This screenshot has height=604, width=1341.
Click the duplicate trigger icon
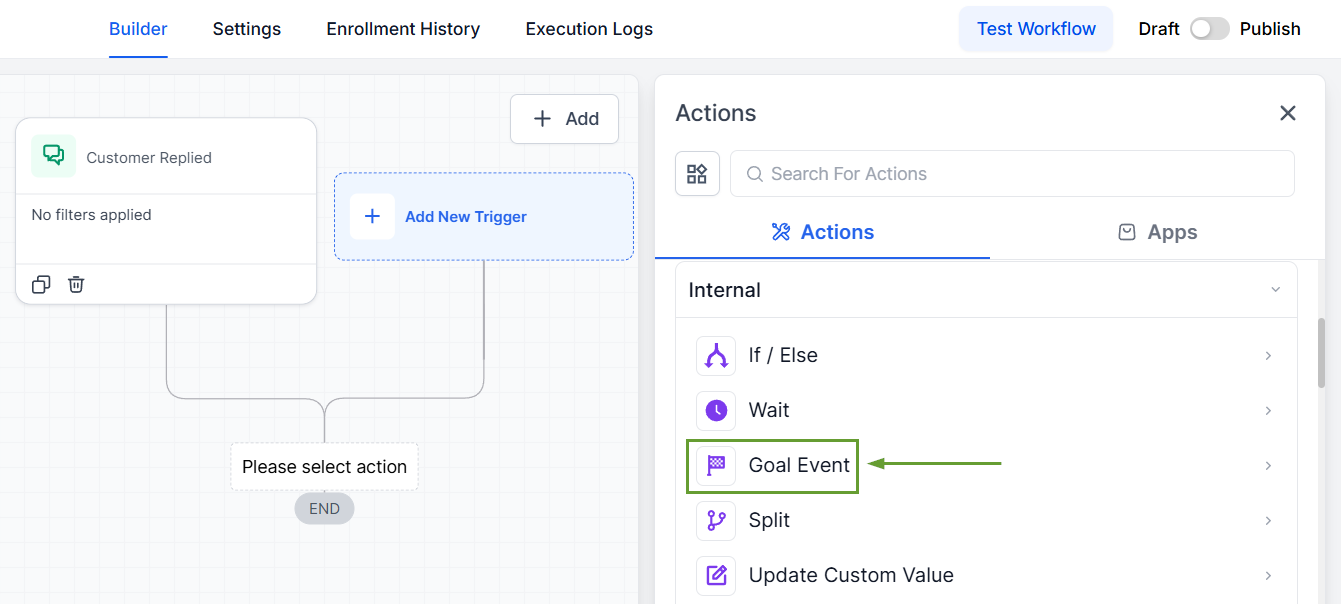(x=41, y=285)
